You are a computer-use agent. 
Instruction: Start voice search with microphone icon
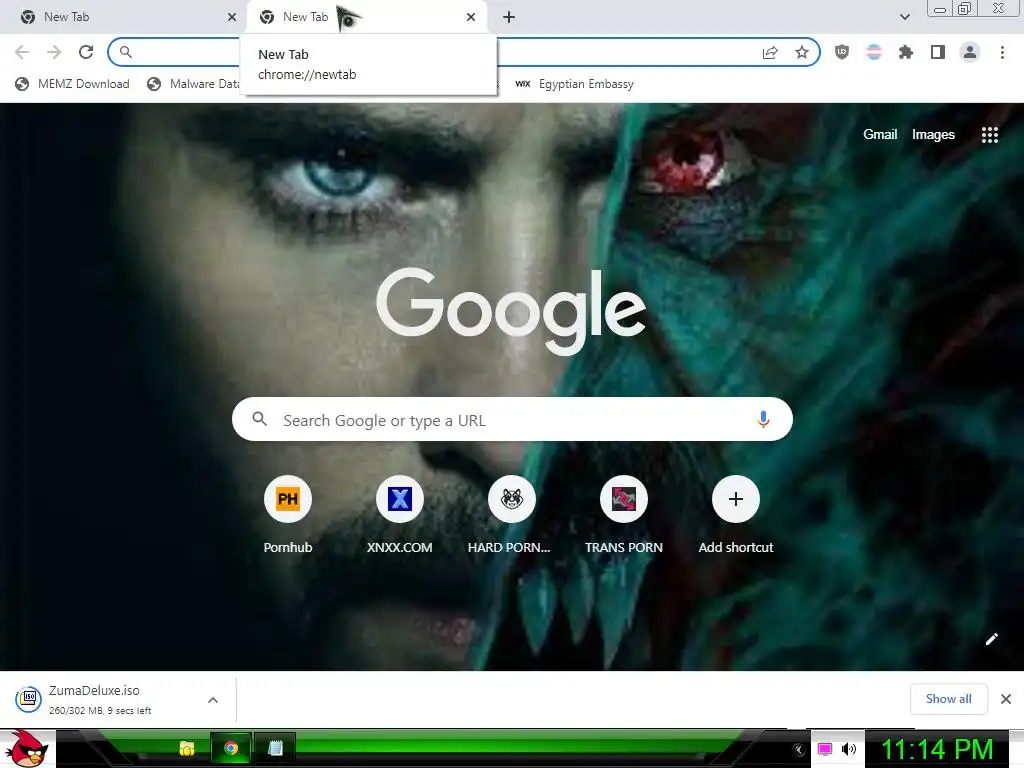click(x=763, y=419)
